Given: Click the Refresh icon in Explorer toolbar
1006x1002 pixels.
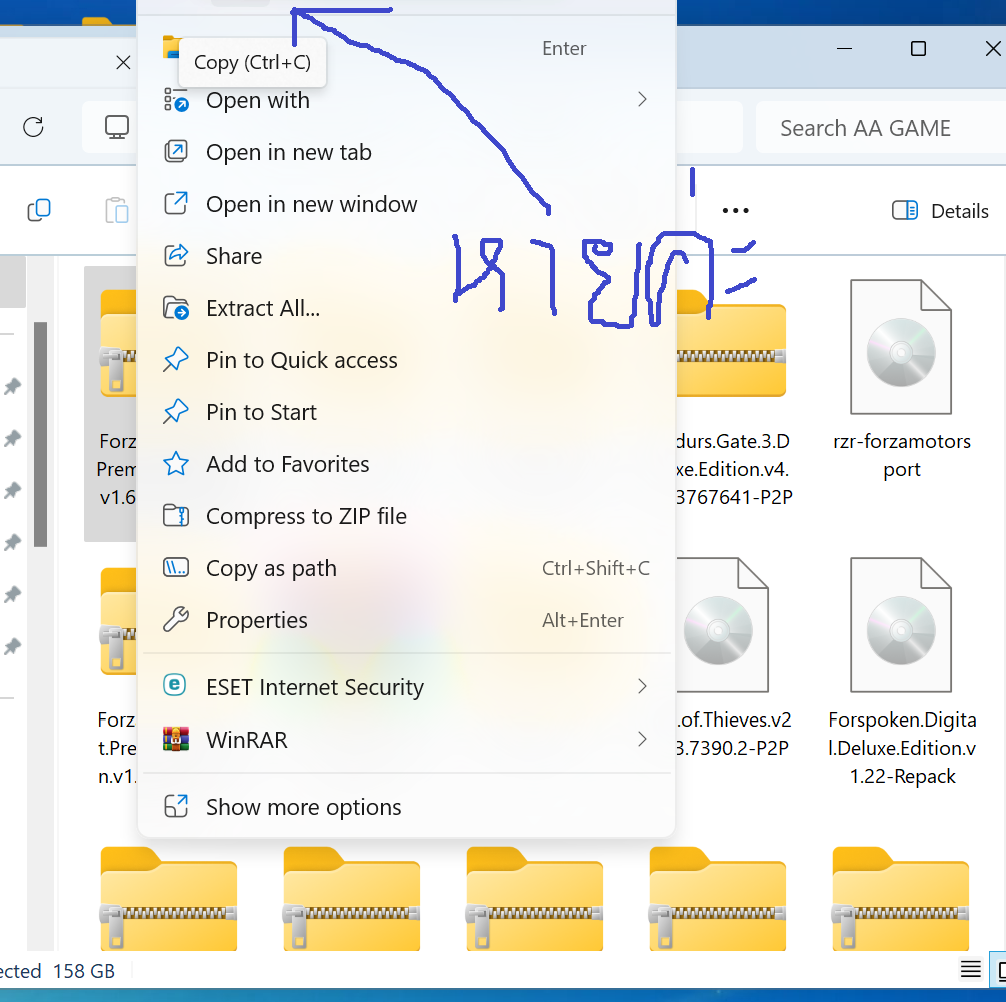Looking at the screenshot, I should click(x=33, y=127).
